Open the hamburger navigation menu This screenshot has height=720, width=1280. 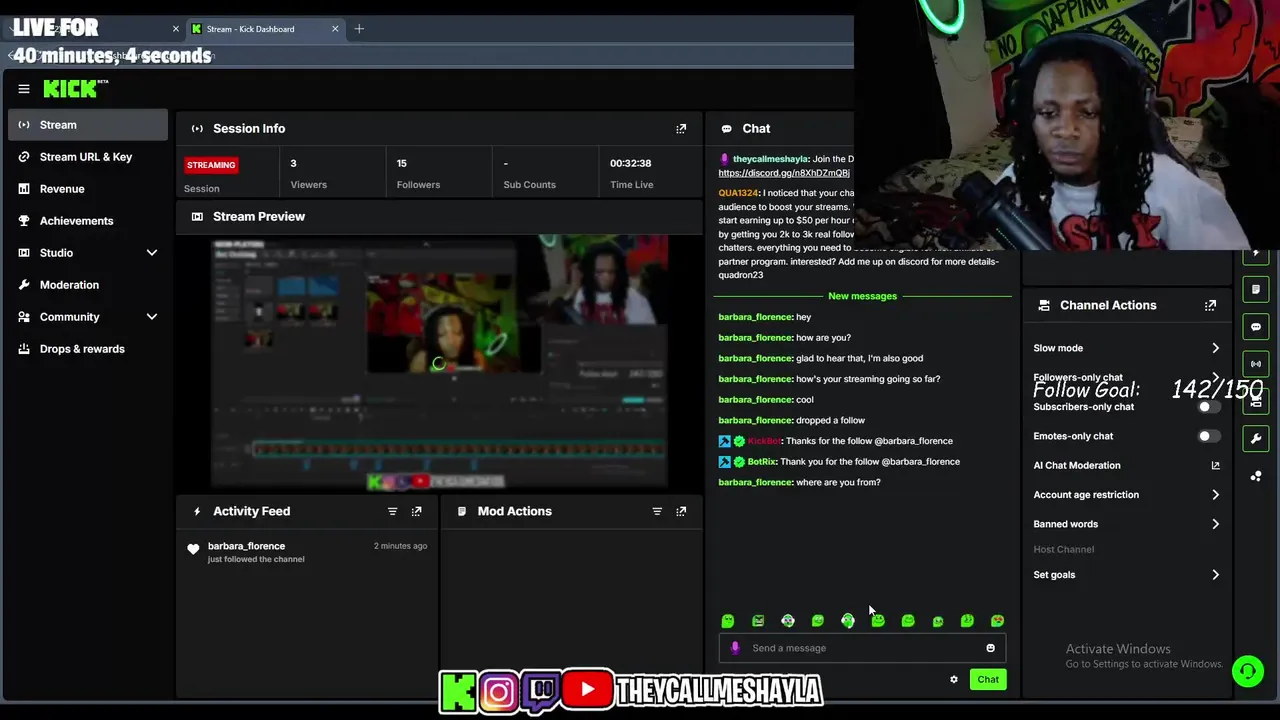[24, 89]
